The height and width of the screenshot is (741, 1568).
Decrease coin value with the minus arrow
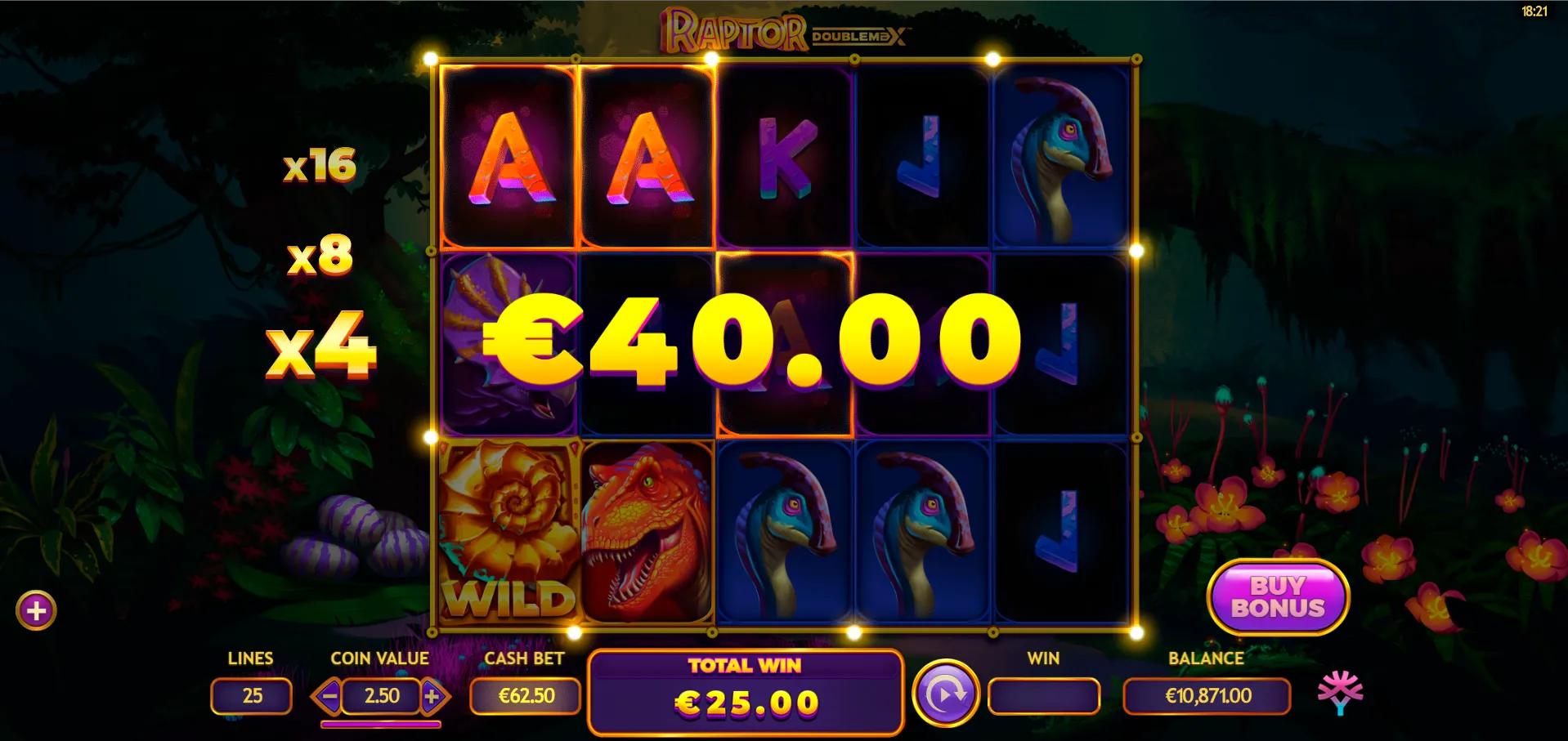pyautogui.click(x=329, y=697)
